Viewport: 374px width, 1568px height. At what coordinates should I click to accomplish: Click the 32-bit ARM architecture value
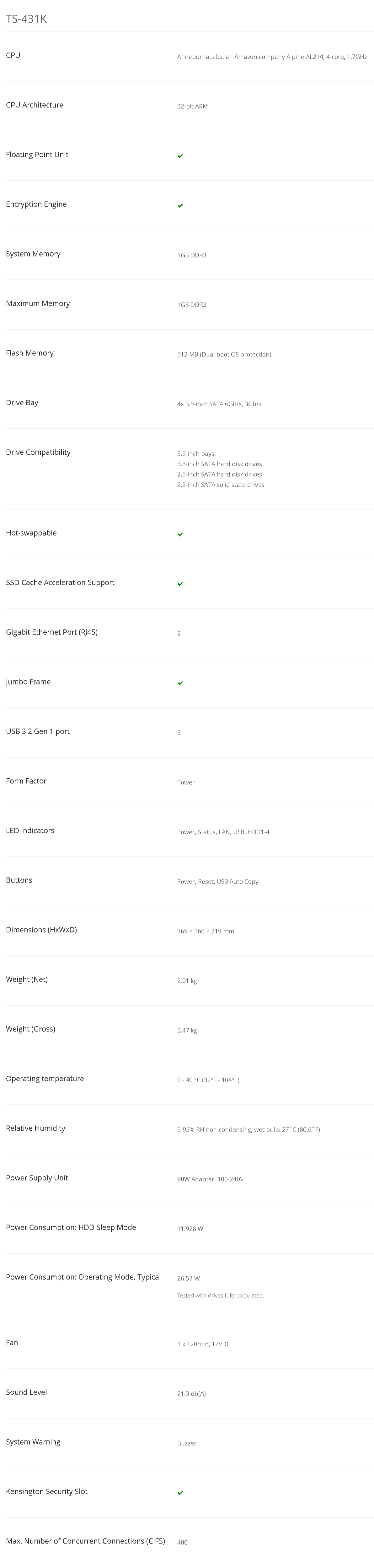pos(192,106)
